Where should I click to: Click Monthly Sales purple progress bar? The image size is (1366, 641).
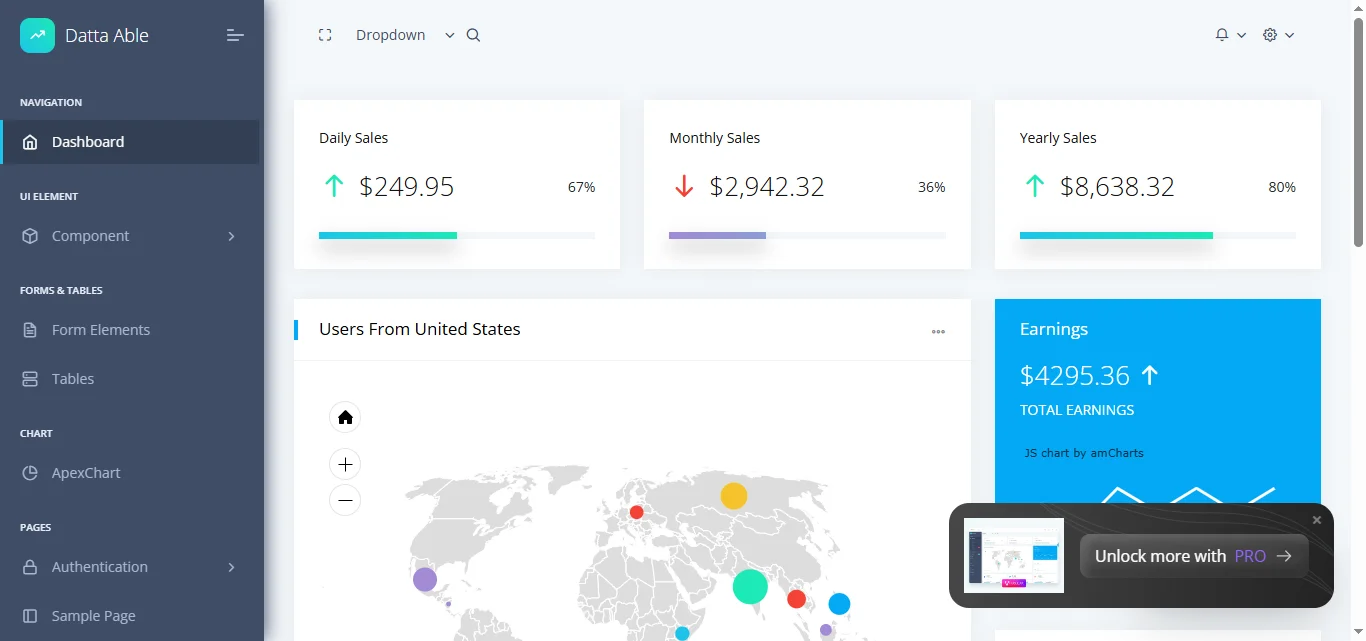point(717,235)
